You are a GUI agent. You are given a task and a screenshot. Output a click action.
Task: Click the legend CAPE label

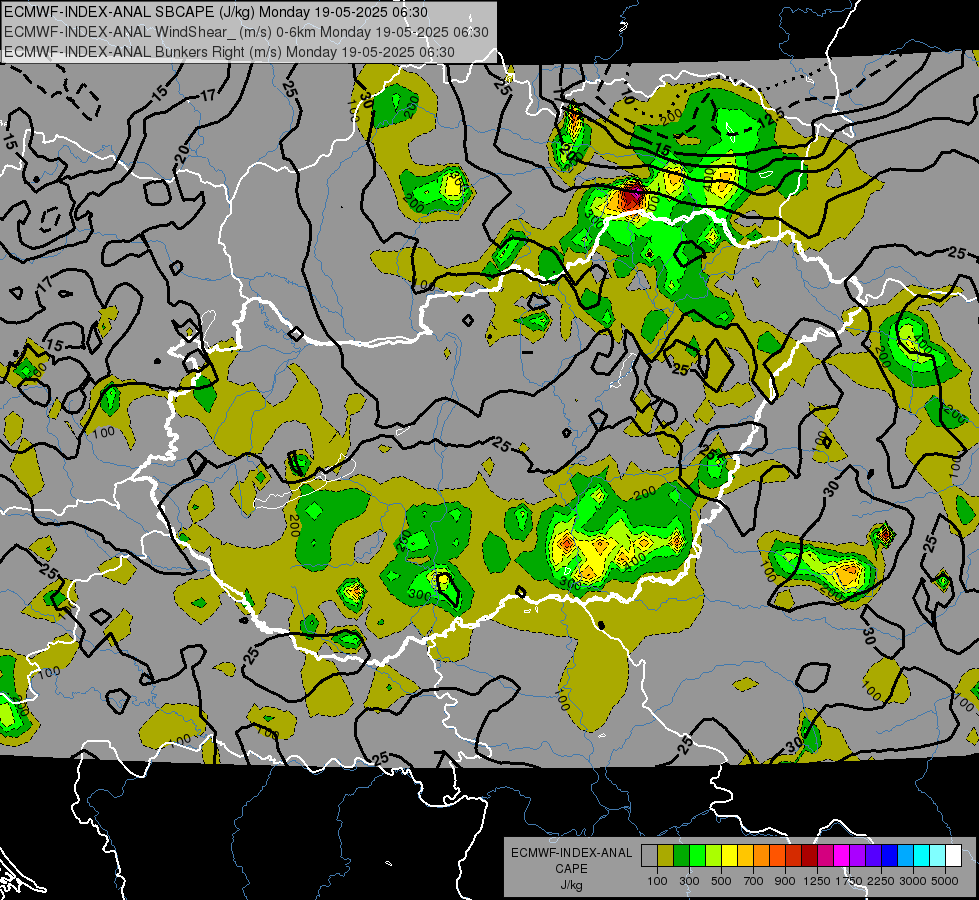(571, 869)
